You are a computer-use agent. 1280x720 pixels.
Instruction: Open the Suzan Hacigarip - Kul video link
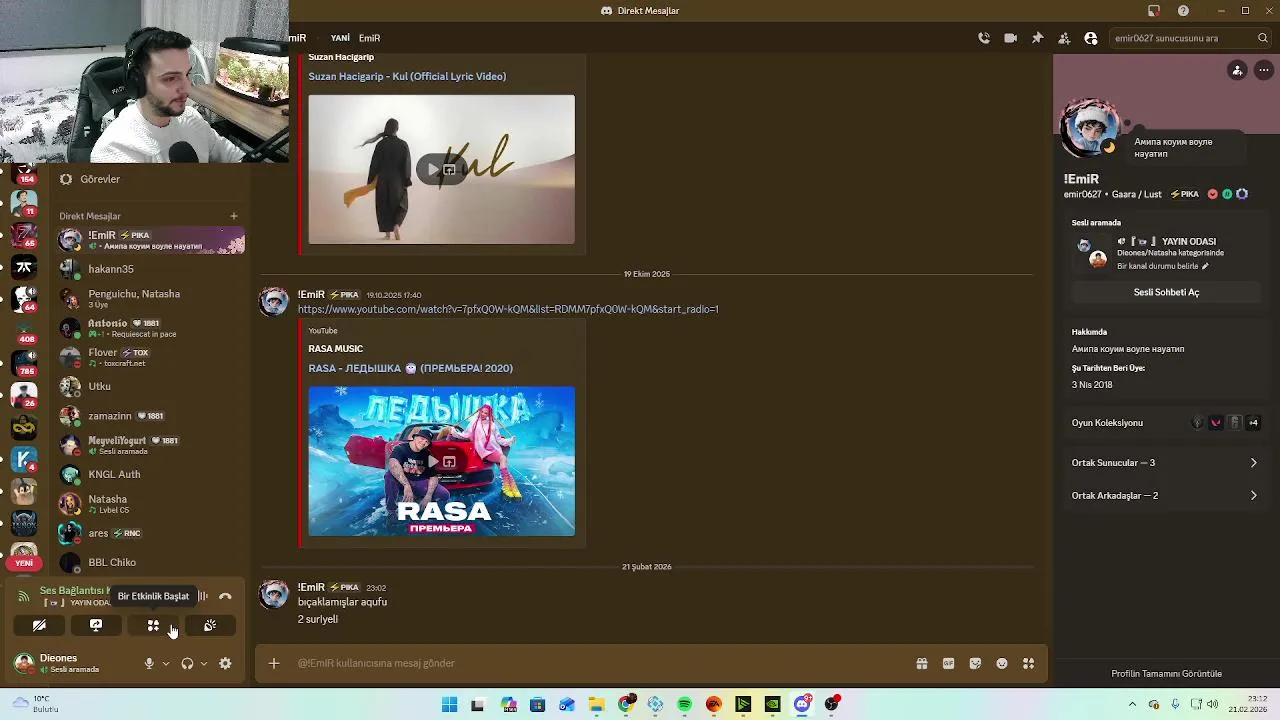407,76
